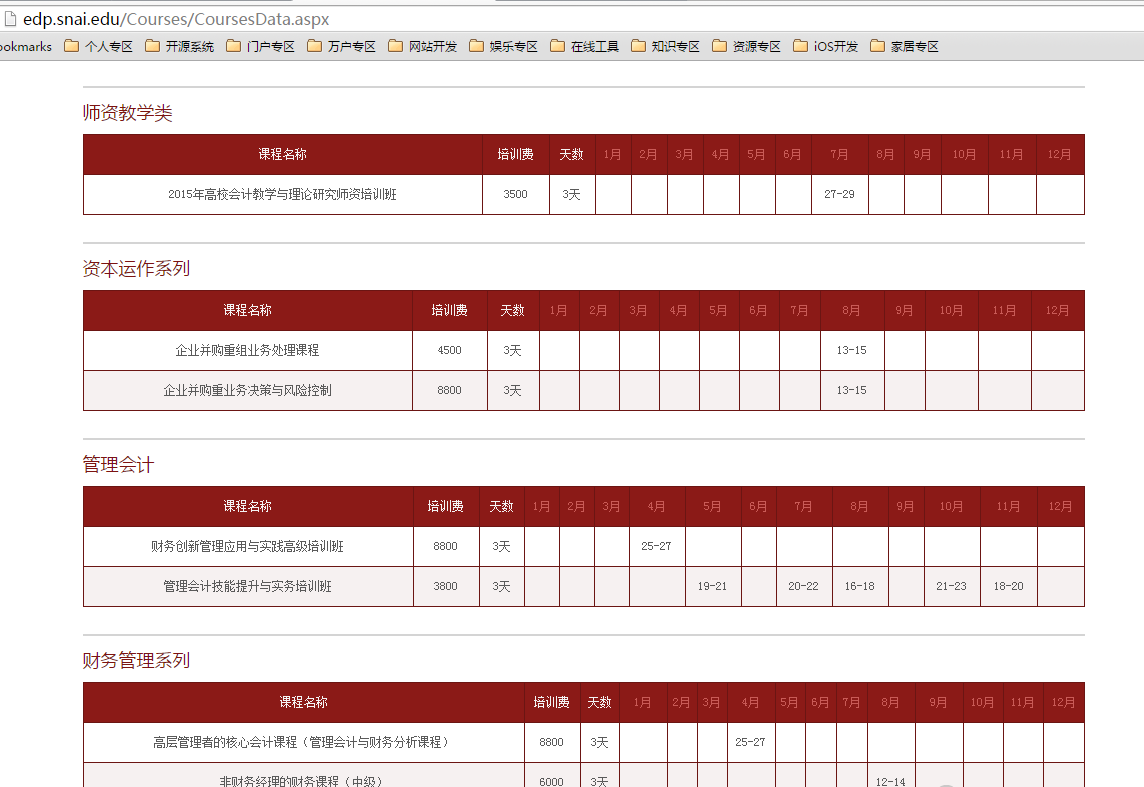Open the iOS开发 bookmark folder
Image resolution: width=1144 pixels, height=787 pixels.
coord(826,47)
